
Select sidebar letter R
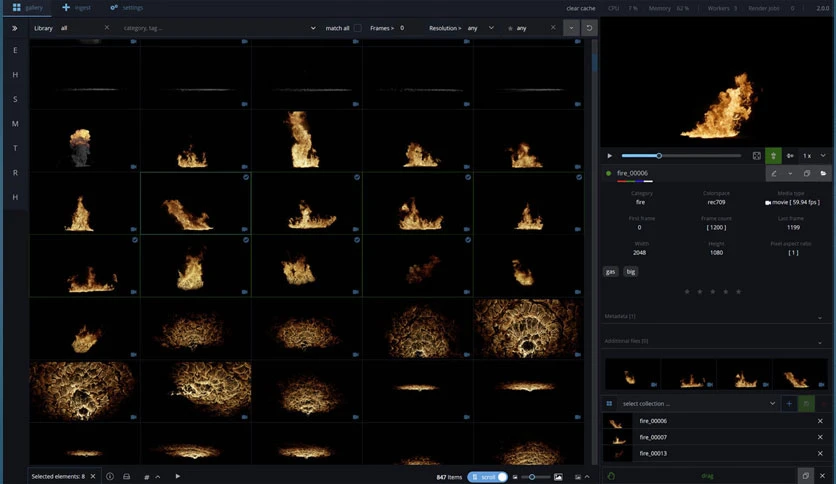(15, 173)
